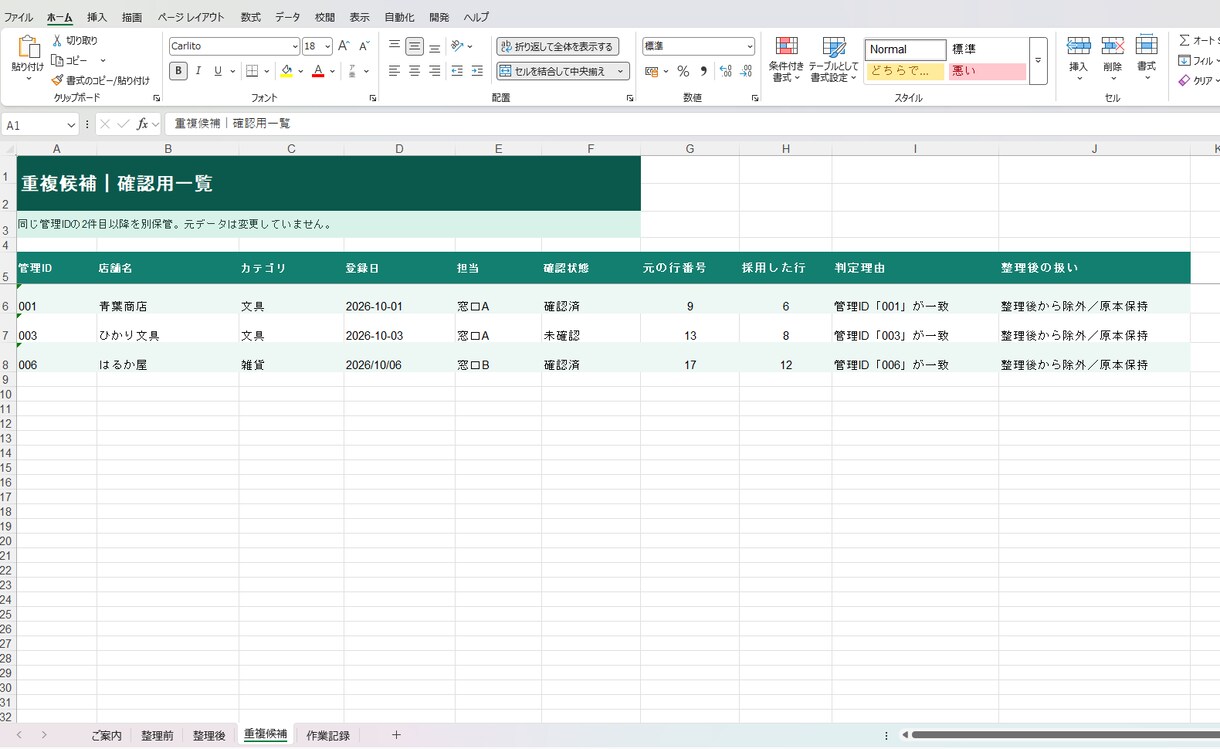This screenshot has height=749, width=1220.
Task: Toggle underline formatting (U)
Action: (x=217, y=71)
